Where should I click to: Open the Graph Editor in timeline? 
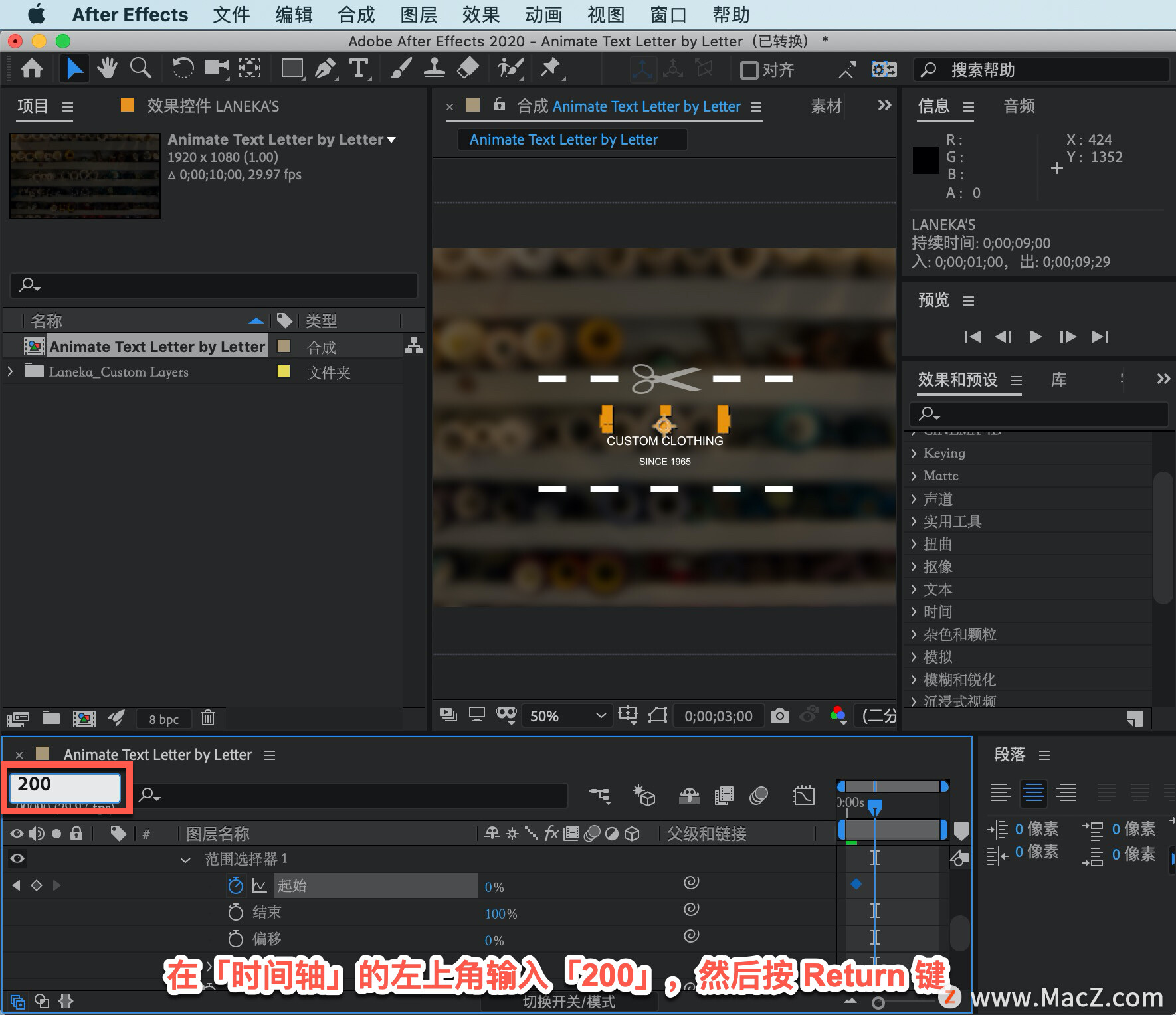[804, 795]
